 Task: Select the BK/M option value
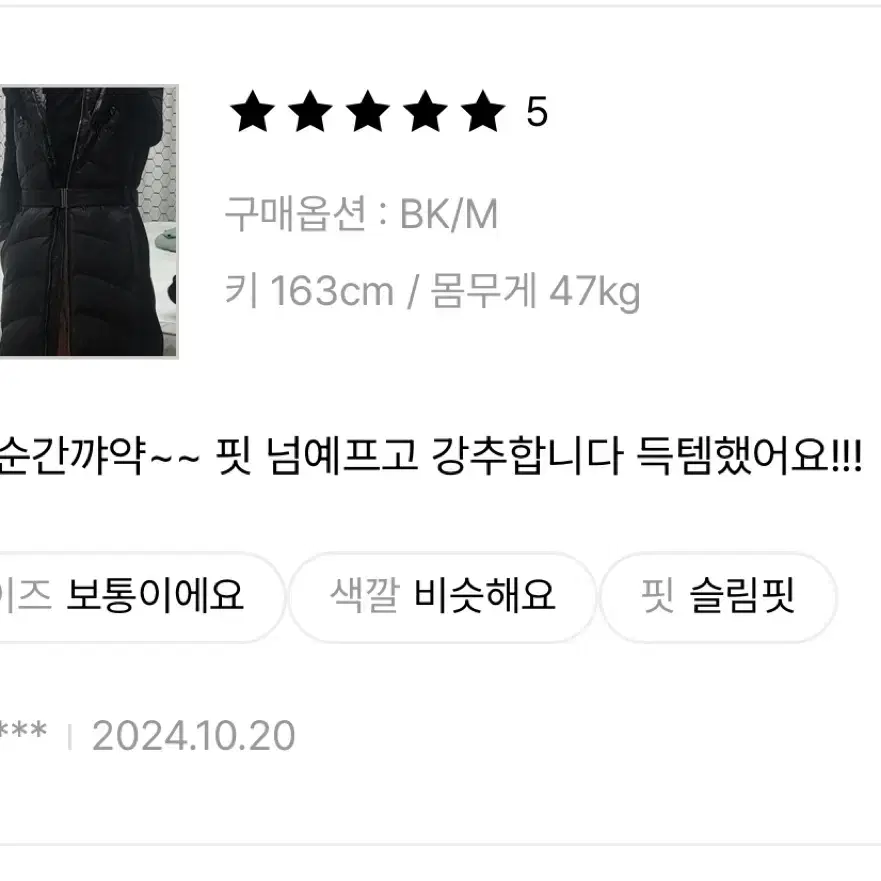coord(449,215)
